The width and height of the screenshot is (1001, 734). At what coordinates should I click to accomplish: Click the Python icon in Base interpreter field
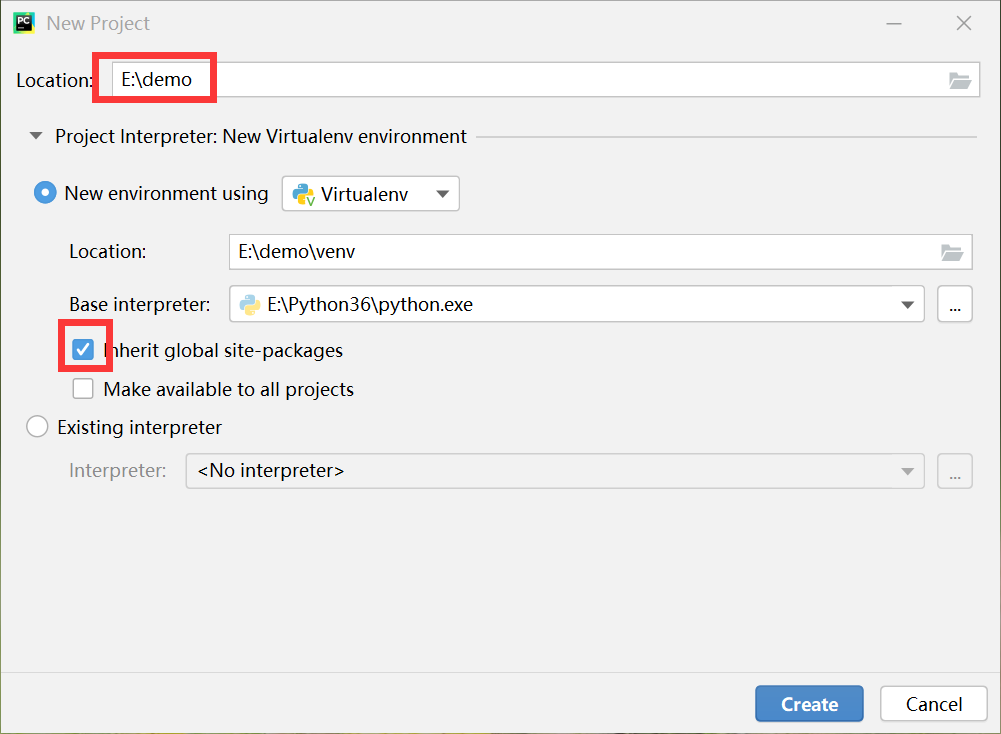point(250,304)
